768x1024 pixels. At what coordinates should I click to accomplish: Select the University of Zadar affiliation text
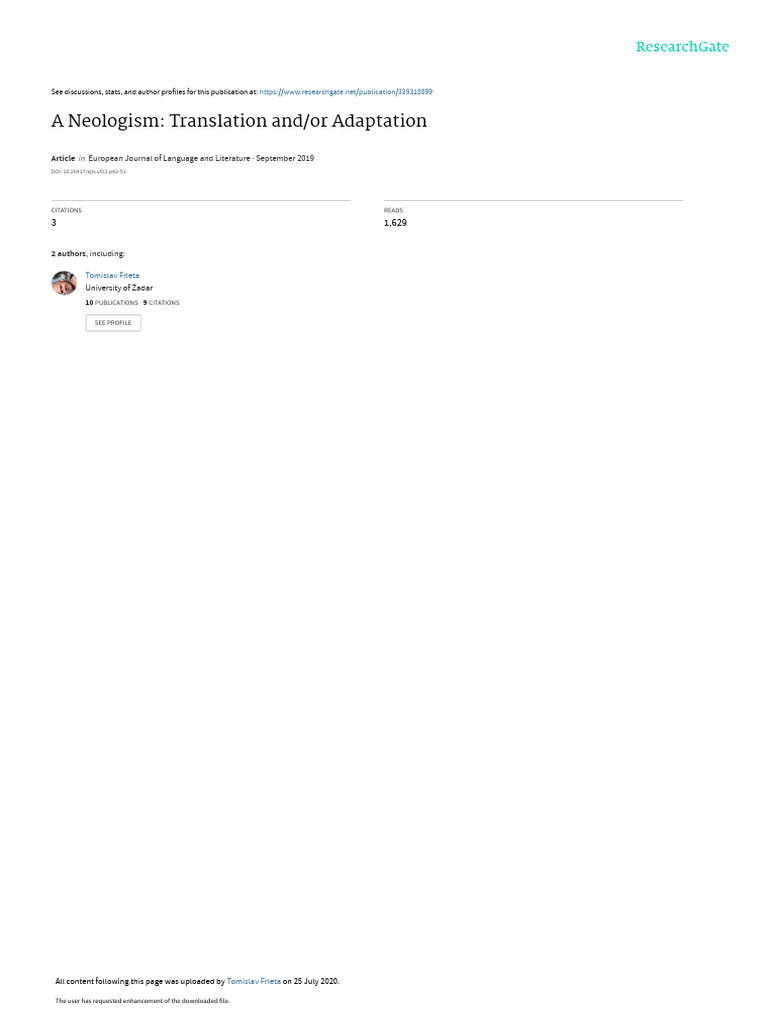click(x=119, y=288)
